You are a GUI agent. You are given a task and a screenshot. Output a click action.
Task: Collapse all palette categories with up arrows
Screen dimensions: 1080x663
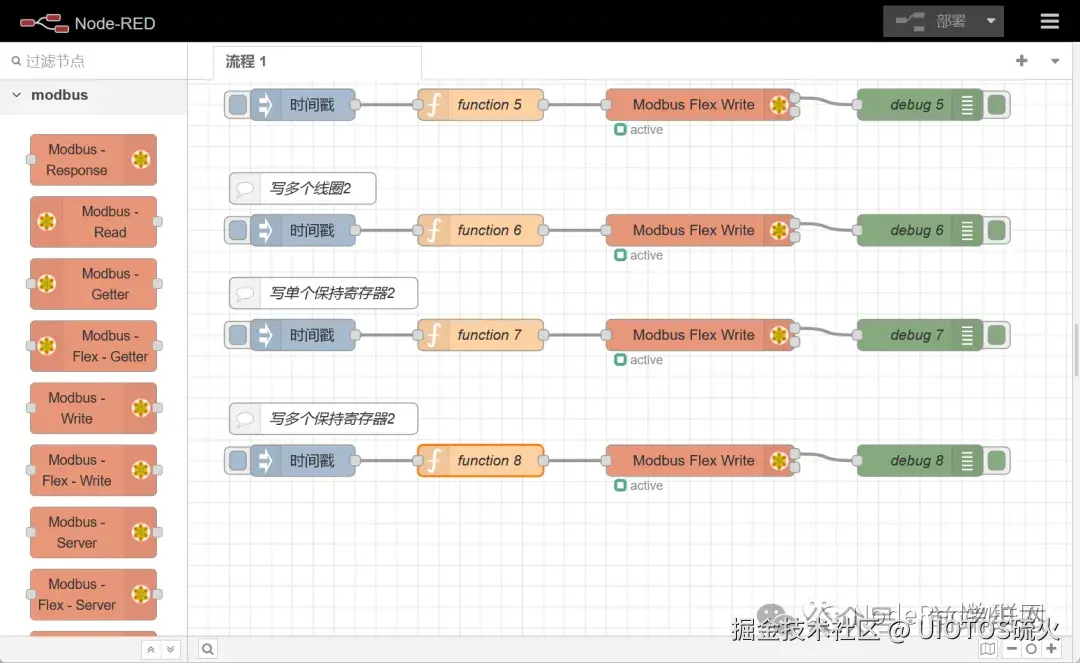point(151,649)
